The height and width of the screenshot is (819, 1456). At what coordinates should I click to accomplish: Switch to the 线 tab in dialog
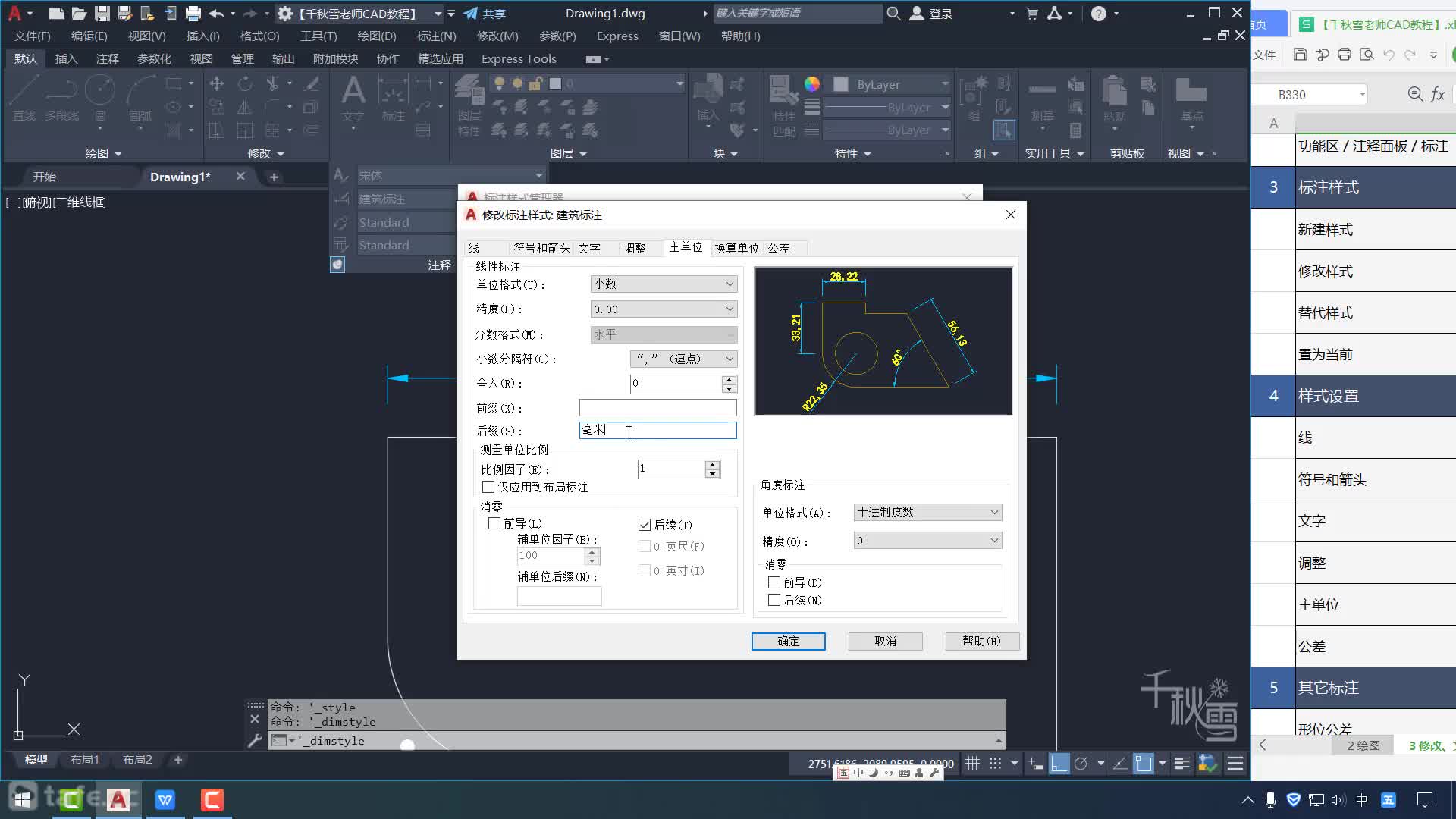click(474, 248)
